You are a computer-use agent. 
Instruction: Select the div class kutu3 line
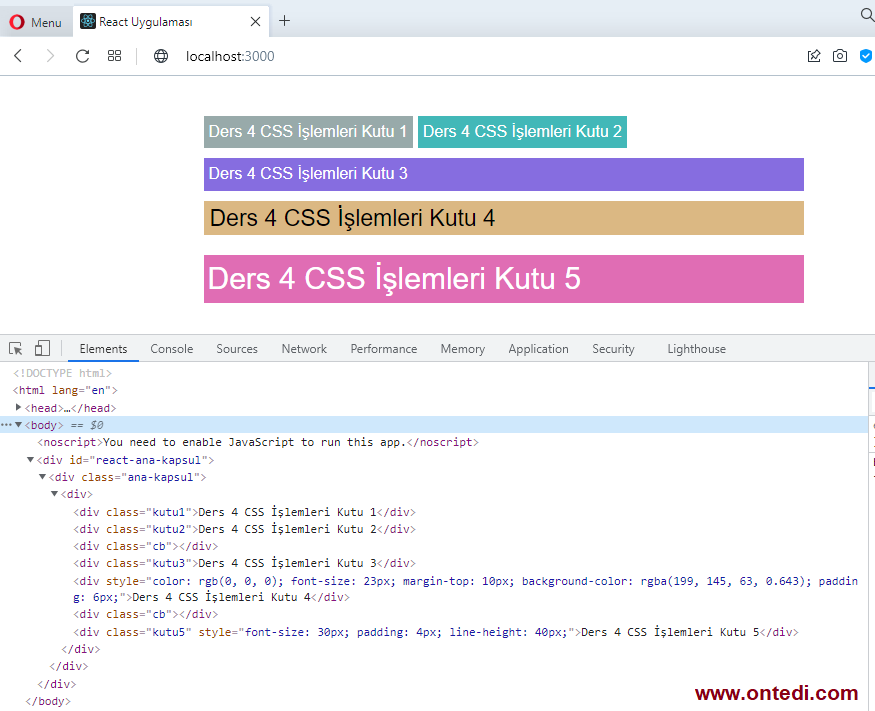click(244, 563)
